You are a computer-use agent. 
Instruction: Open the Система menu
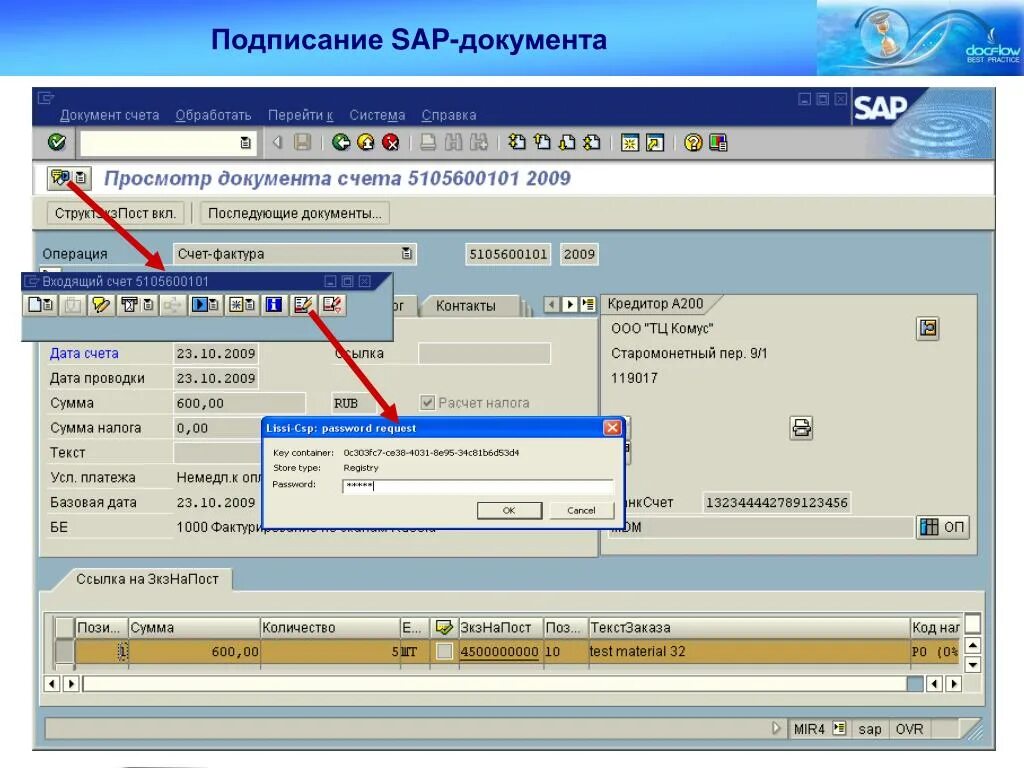coord(377,115)
